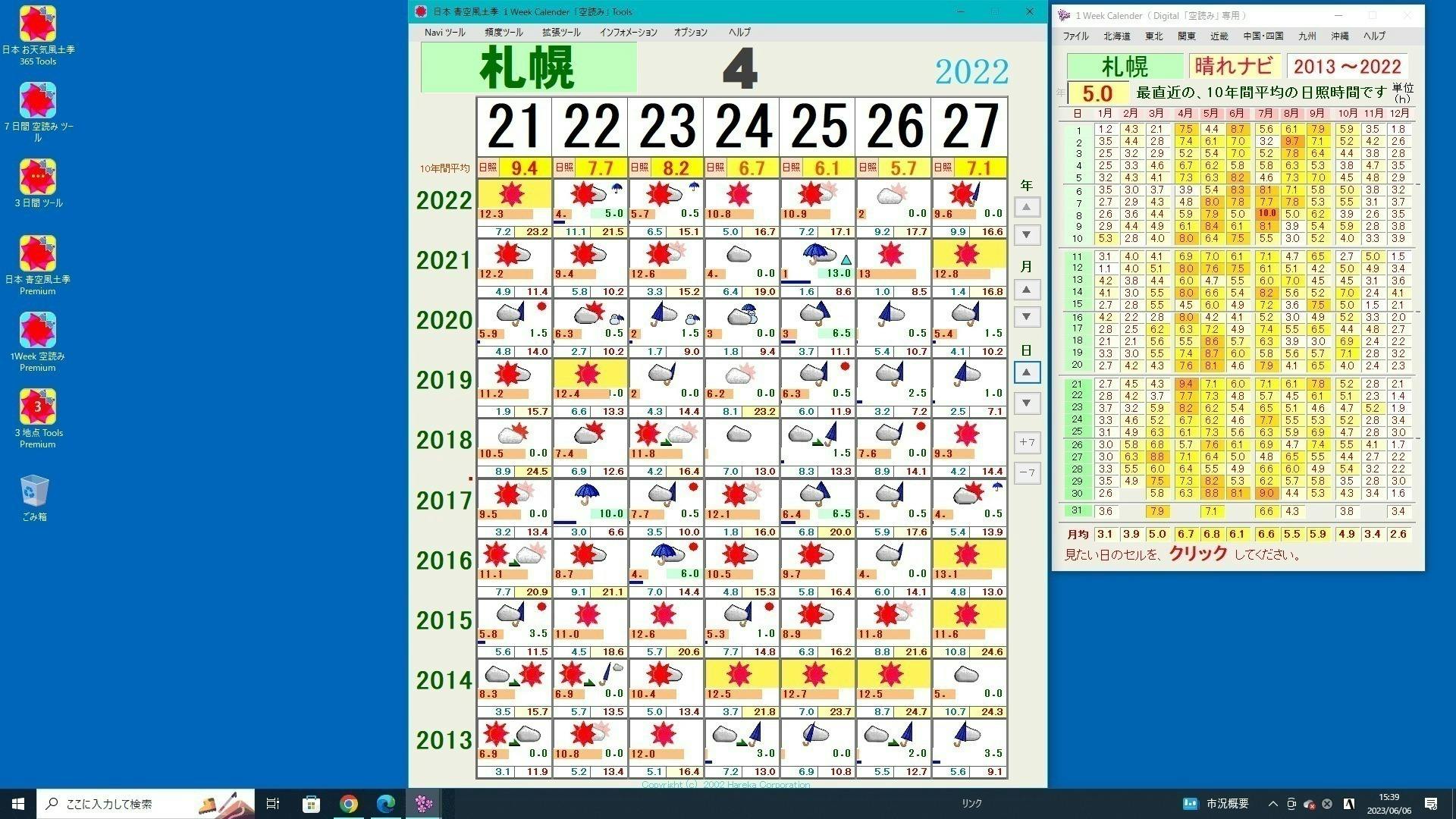Open Microsoft Edge from the taskbar
Viewport: 1456px width, 819px height.
tap(386, 803)
